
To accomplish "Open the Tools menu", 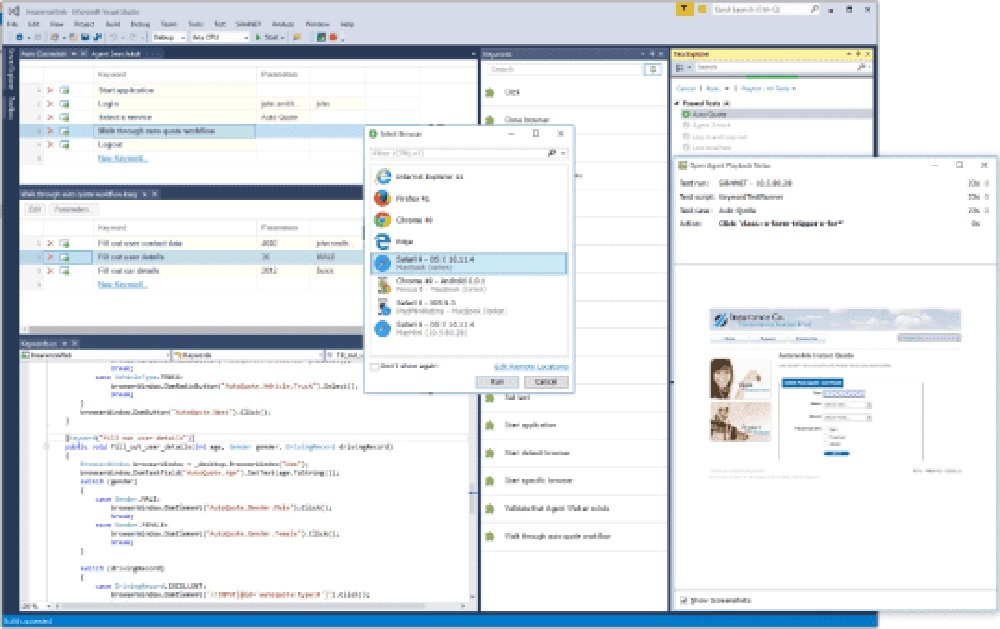I will tap(196, 24).
